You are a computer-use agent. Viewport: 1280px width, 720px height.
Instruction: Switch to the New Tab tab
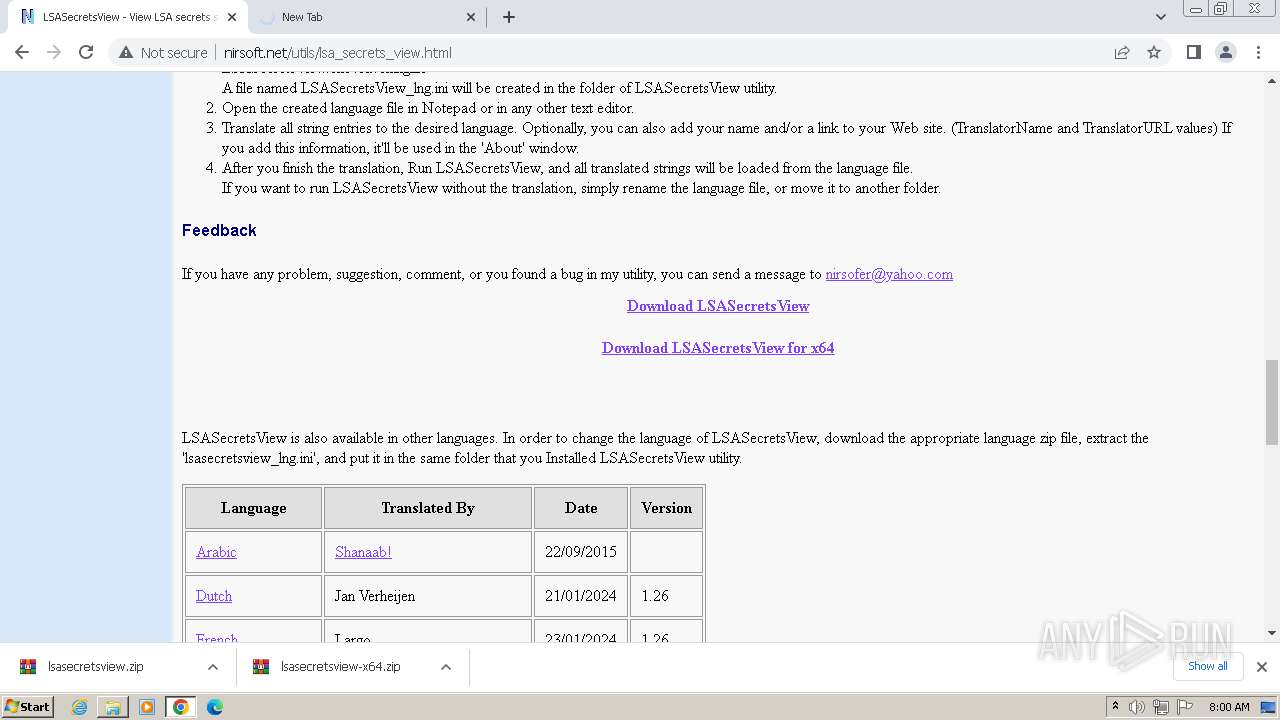click(x=368, y=17)
